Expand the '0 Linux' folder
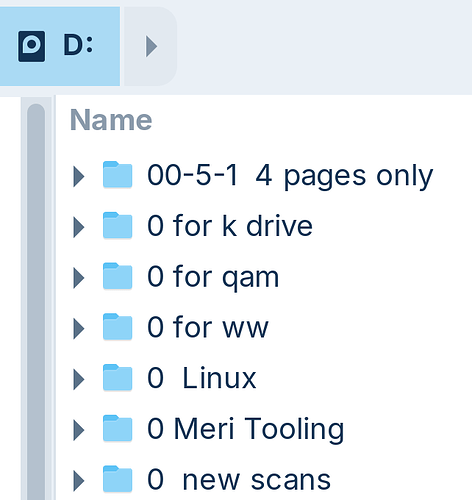This screenshot has width=472, height=500. pos(79,379)
